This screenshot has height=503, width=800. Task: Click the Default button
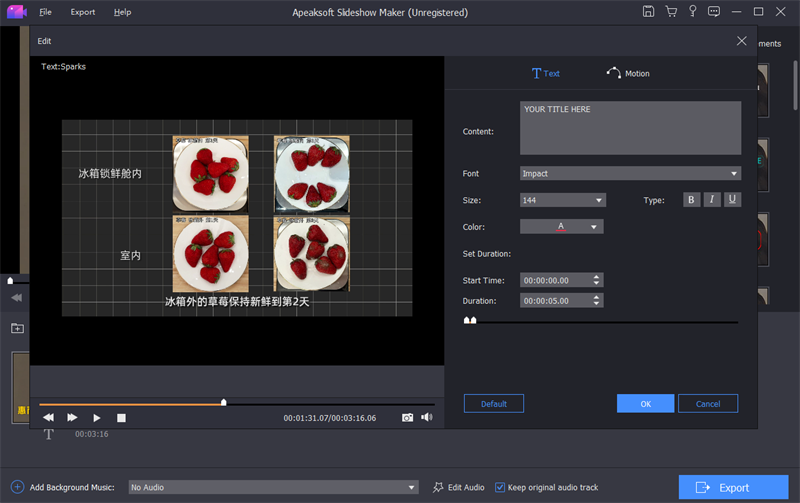[x=493, y=404]
